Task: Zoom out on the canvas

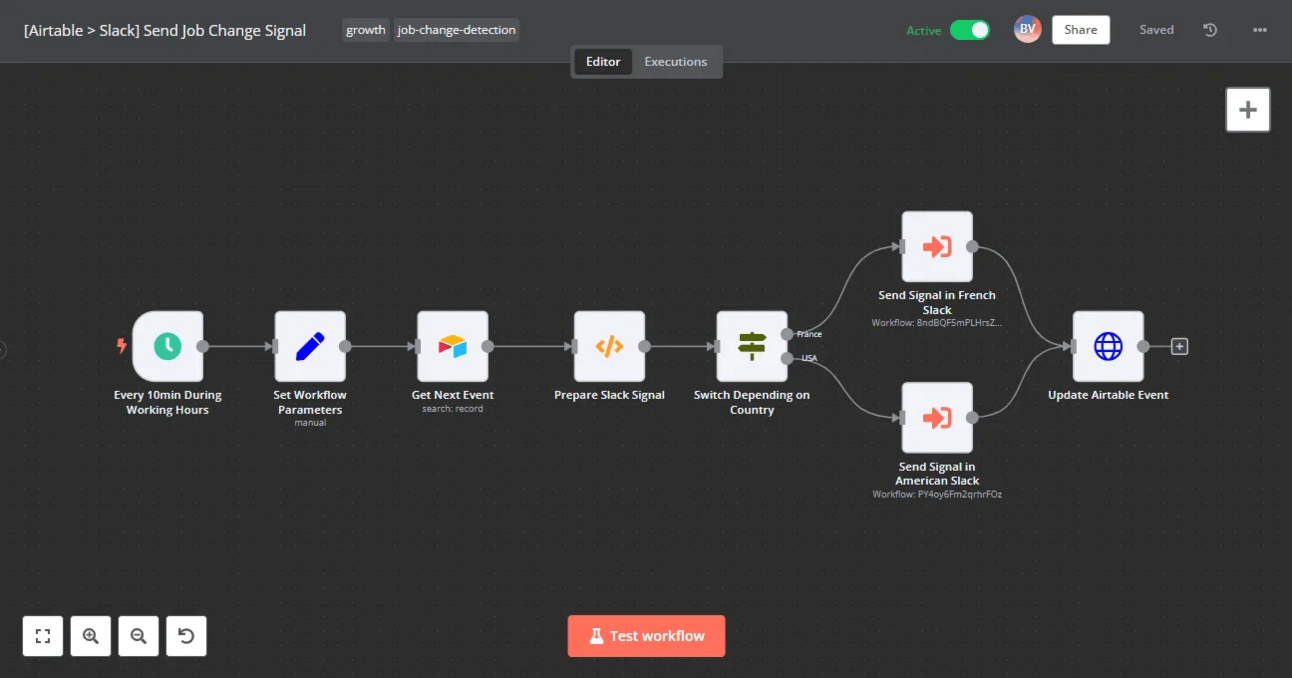Action: [139, 636]
